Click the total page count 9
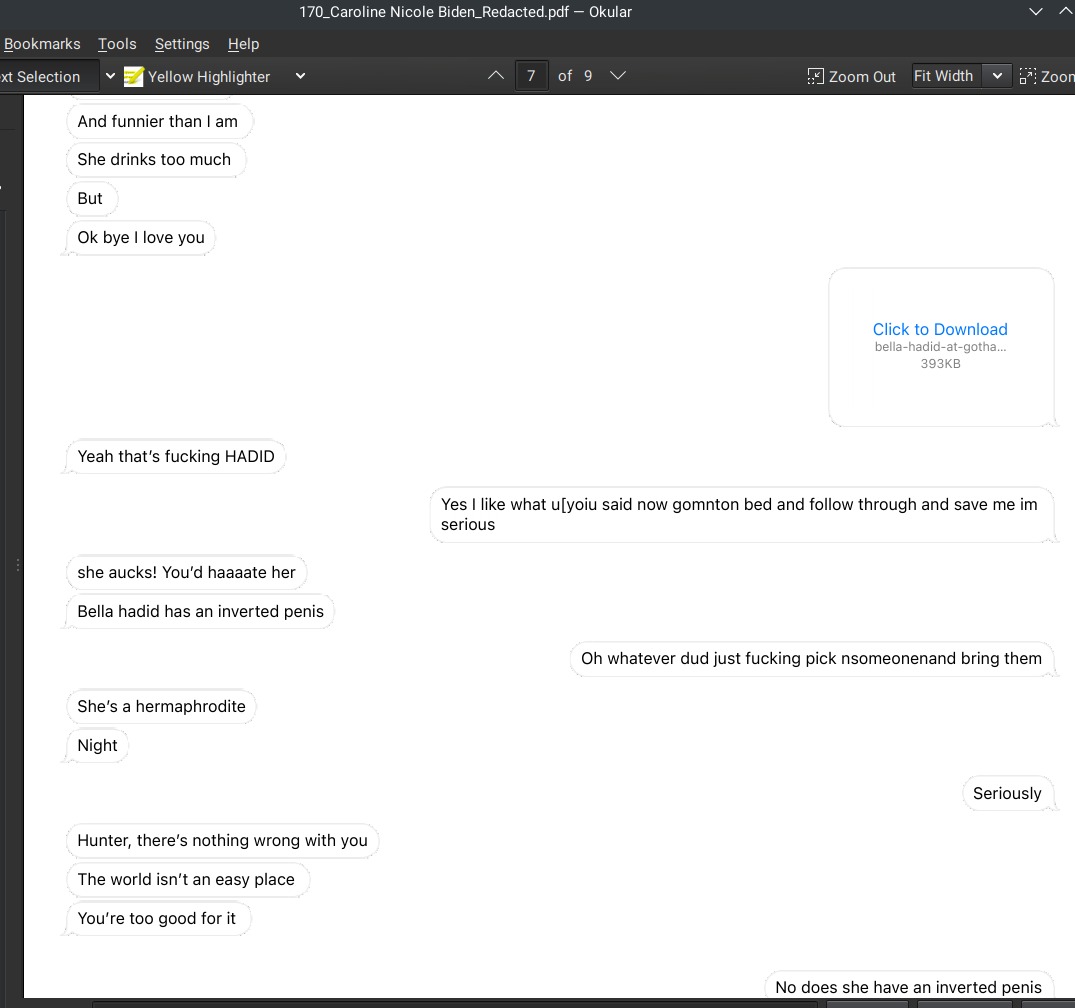The height and width of the screenshot is (1008, 1075). coord(588,75)
